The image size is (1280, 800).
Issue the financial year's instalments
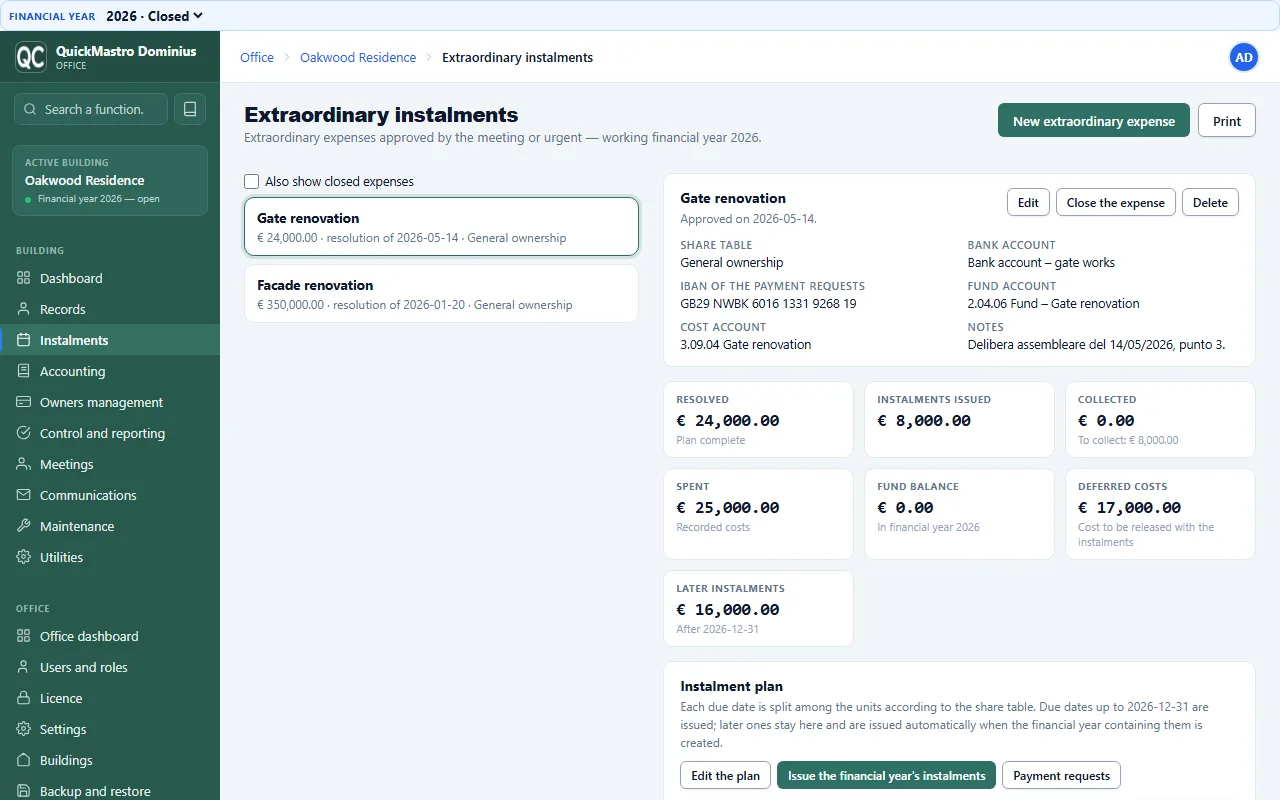(886, 775)
